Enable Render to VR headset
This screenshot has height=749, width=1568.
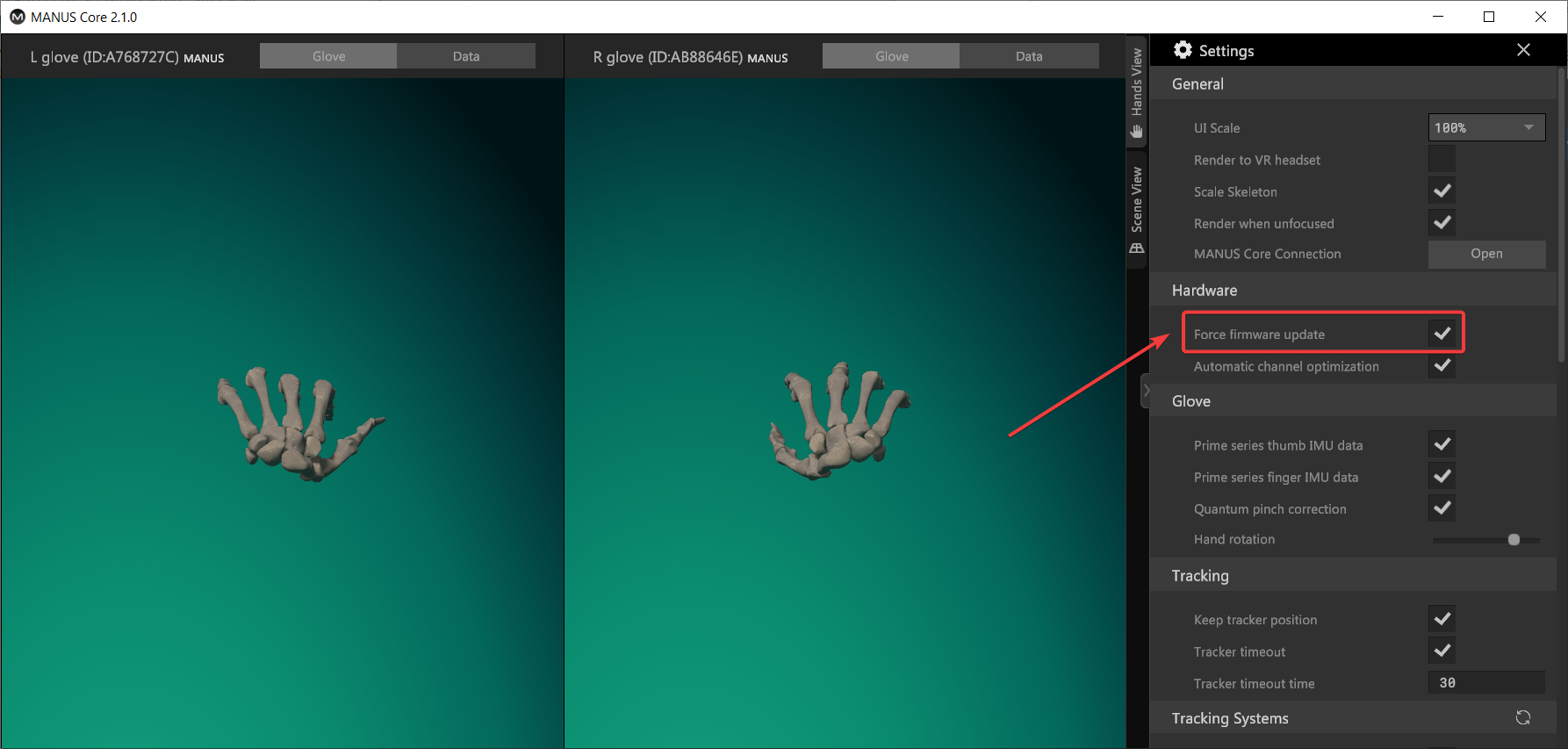[1442, 160]
